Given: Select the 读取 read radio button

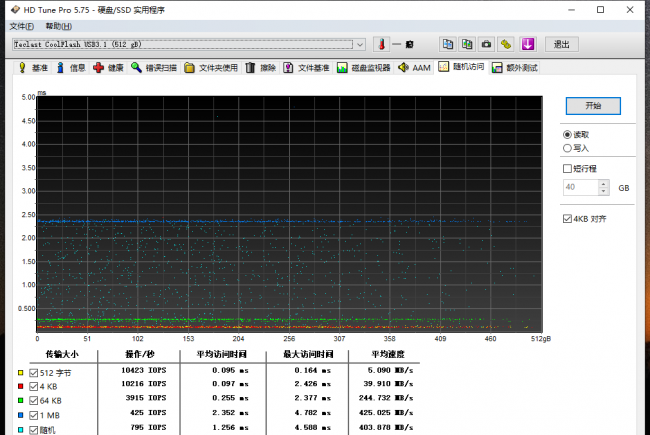Looking at the screenshot, I should coord(567,134).
